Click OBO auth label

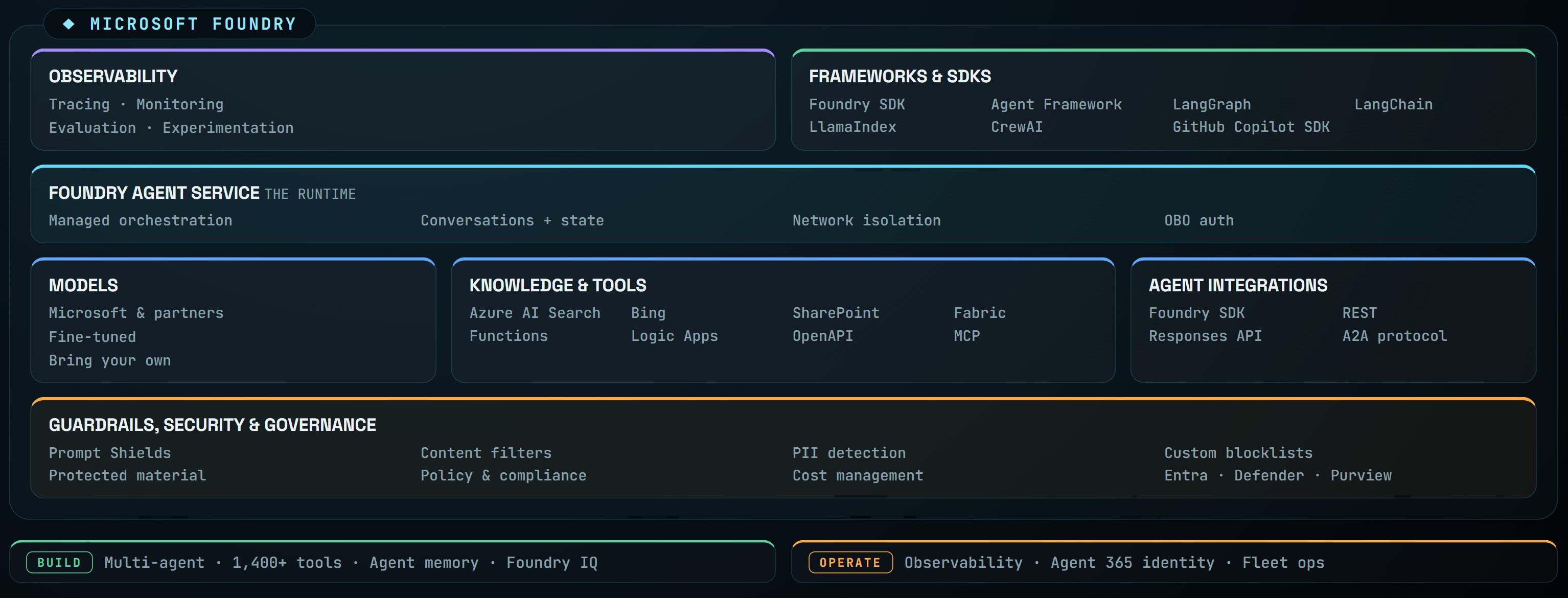tap(1198, 220)
